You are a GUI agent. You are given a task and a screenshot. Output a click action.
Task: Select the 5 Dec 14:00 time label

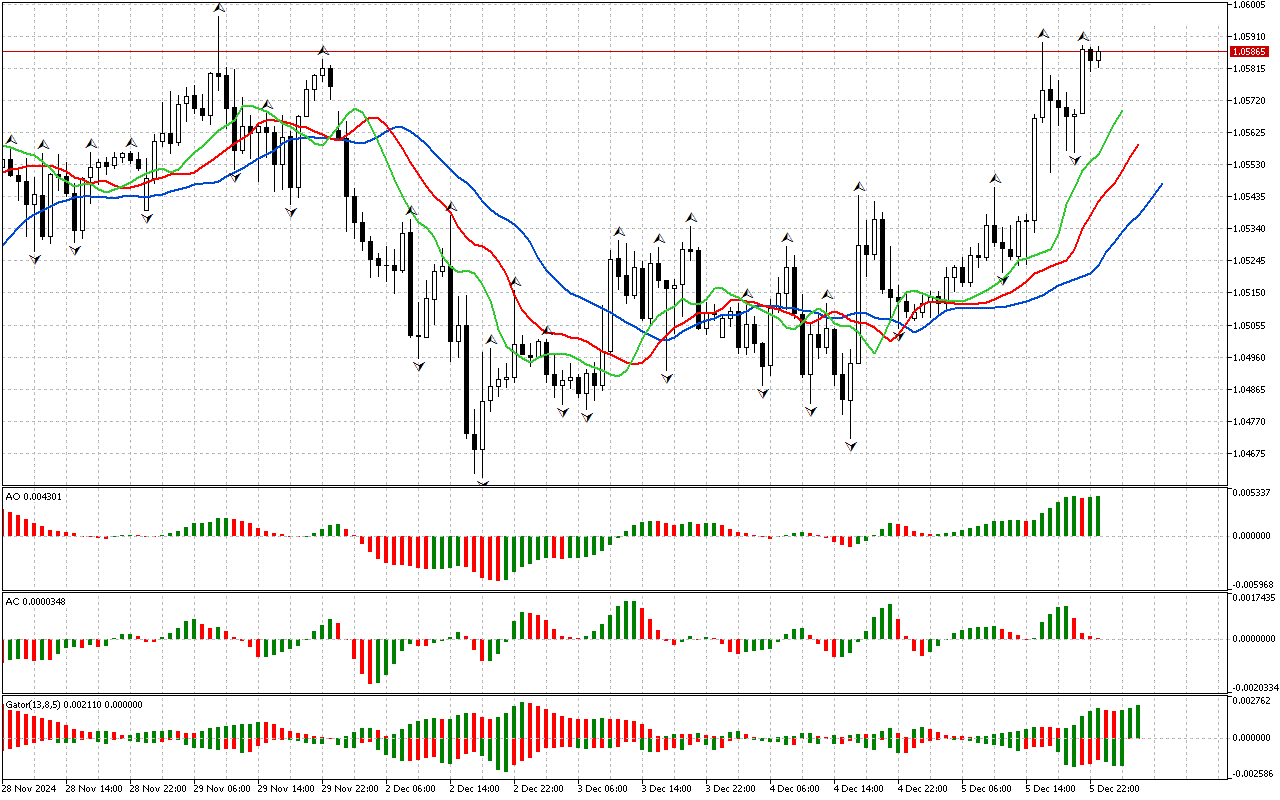1050,789
